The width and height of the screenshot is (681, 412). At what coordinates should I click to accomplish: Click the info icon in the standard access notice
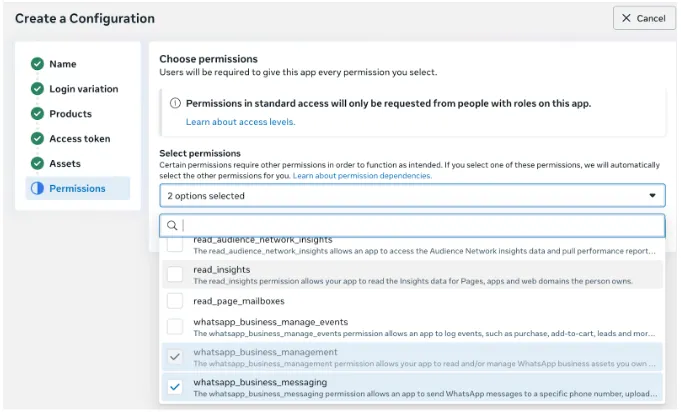click(x=175, y=103)
